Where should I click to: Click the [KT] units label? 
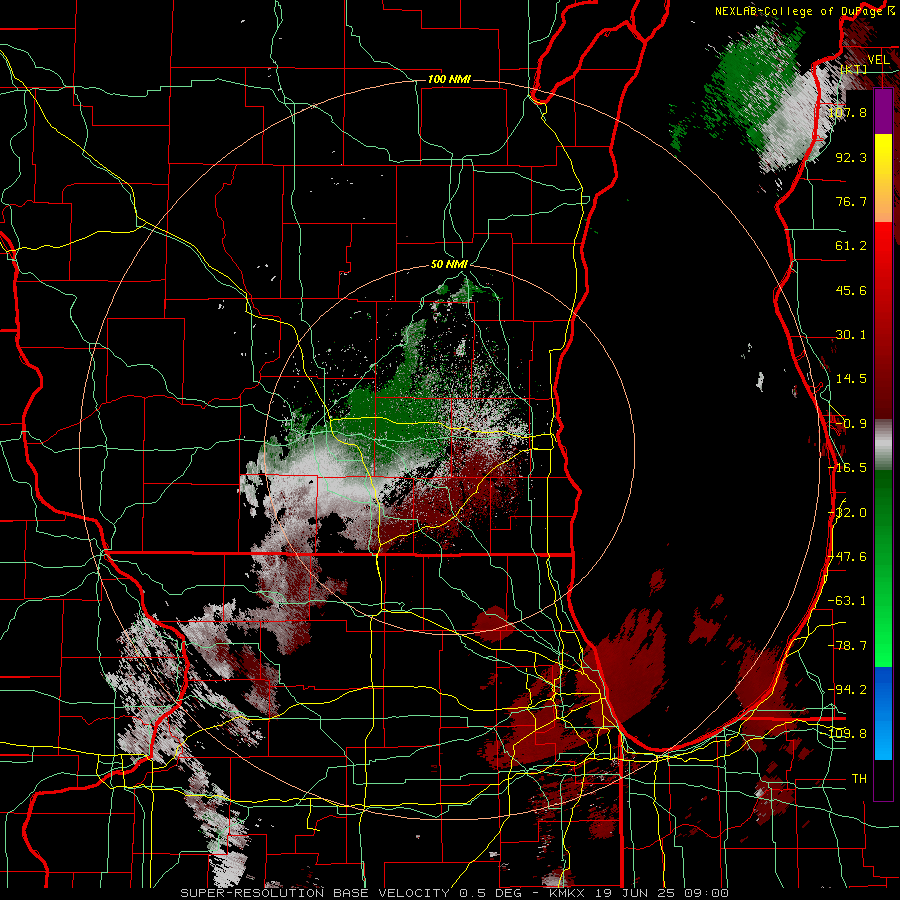854,70
